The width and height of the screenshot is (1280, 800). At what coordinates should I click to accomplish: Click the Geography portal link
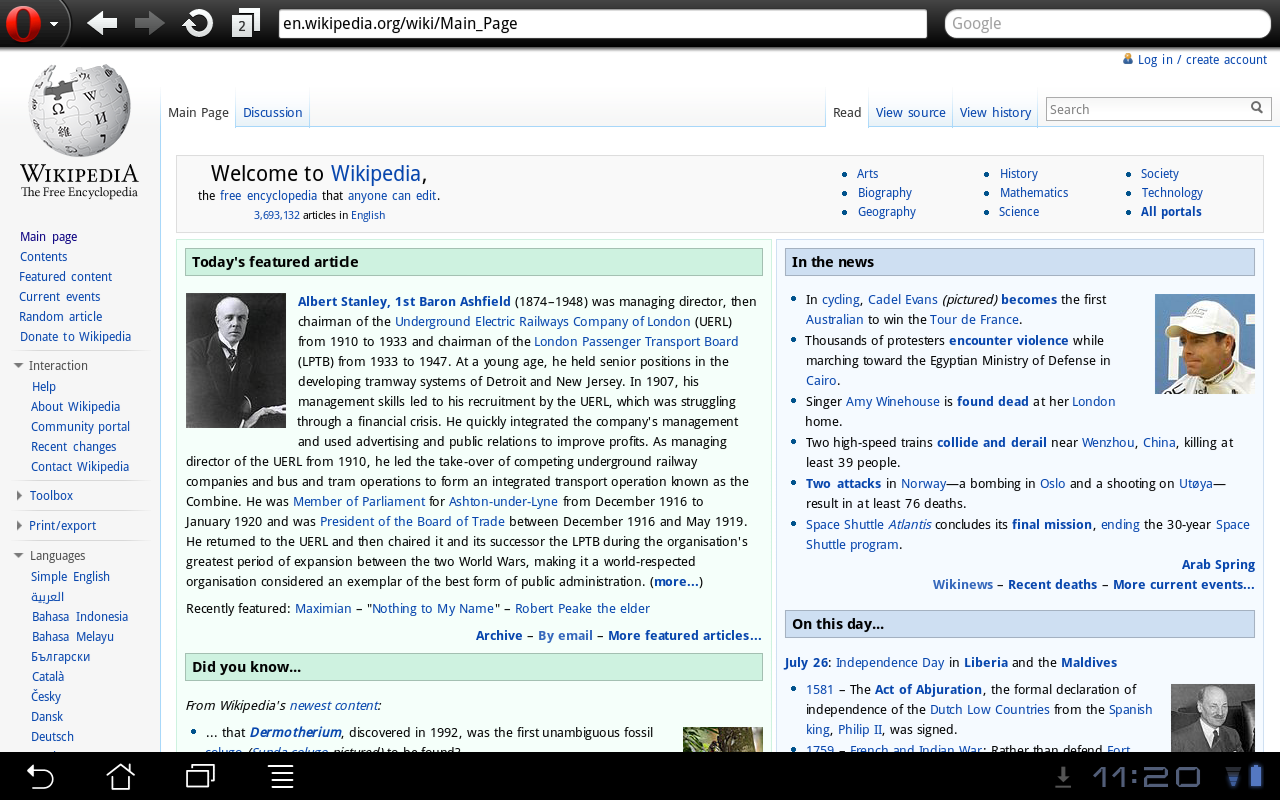coord(887,212)
